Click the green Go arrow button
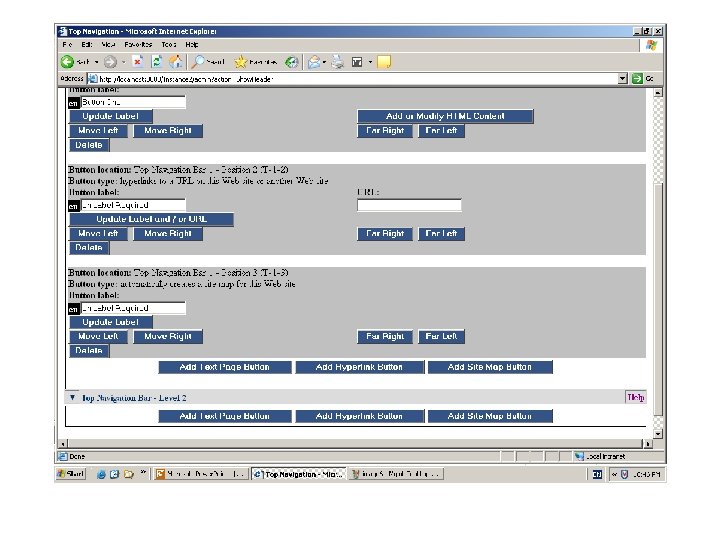This screenshot has height=540, width=720. (637, 79)
